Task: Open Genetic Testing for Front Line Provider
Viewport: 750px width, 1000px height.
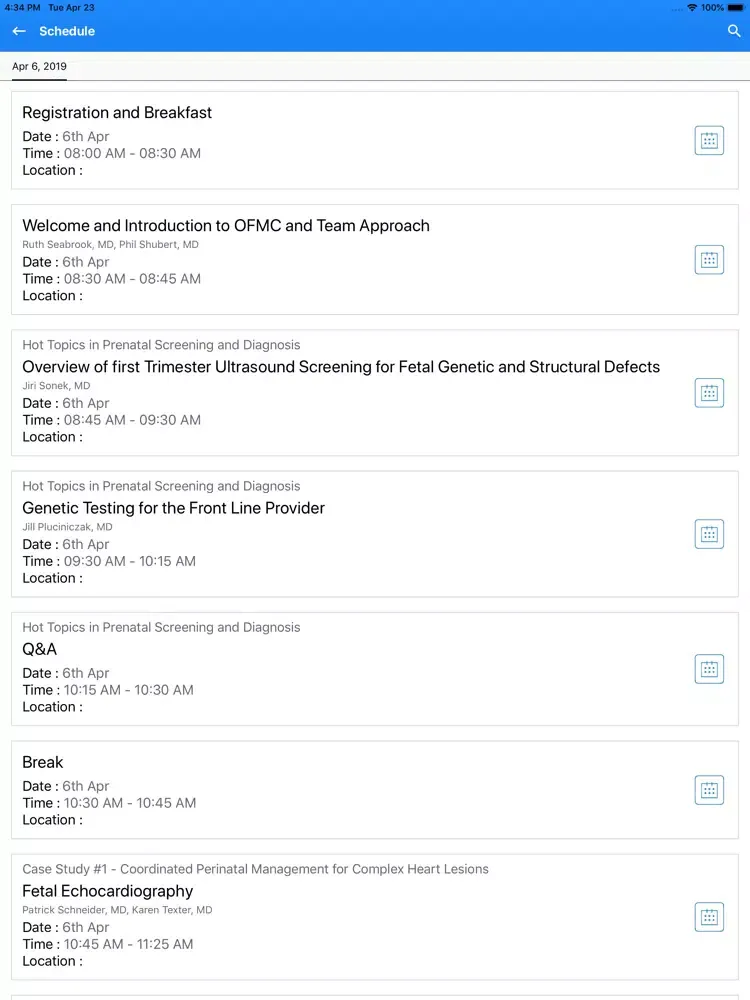Action: click(173, 508)
